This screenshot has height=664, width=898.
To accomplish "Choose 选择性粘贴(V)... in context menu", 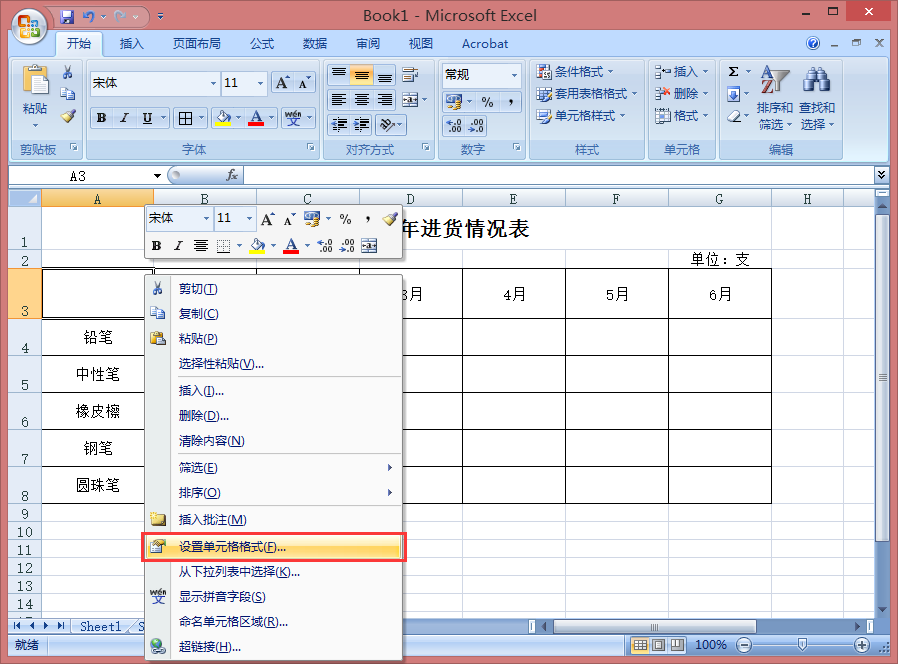I will coord(274,364).
